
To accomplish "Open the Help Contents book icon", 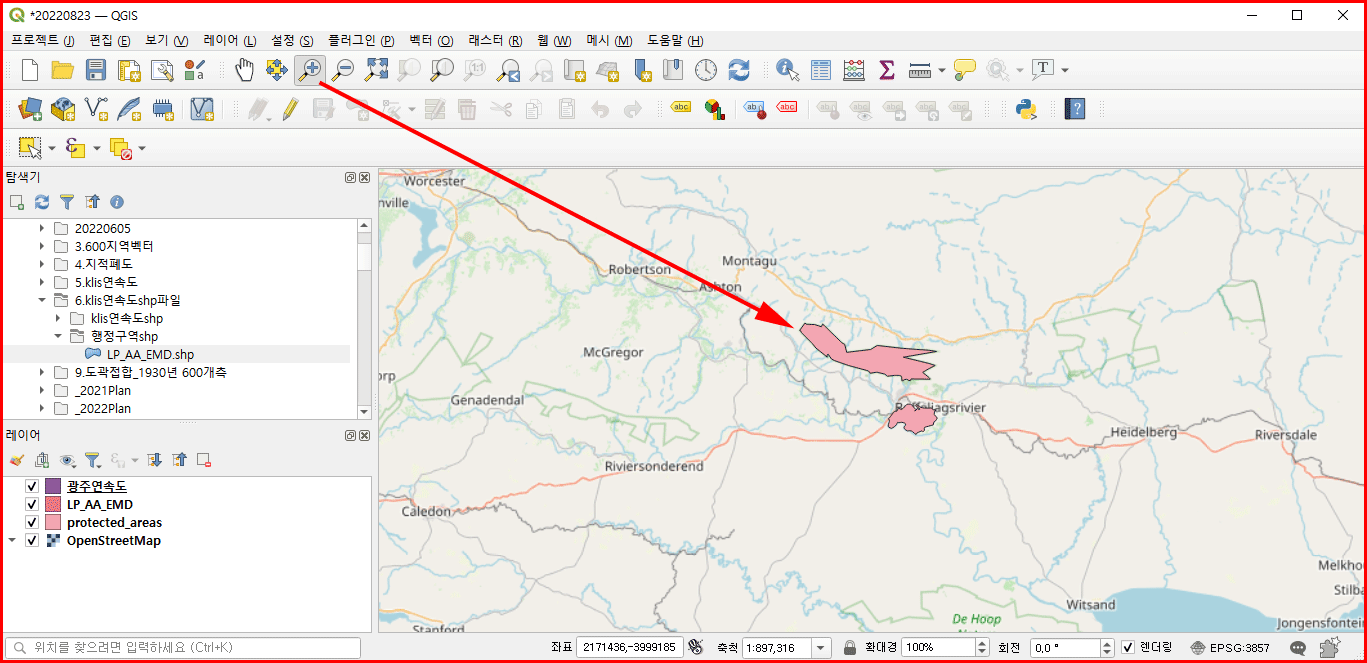I will [1075, 109].
